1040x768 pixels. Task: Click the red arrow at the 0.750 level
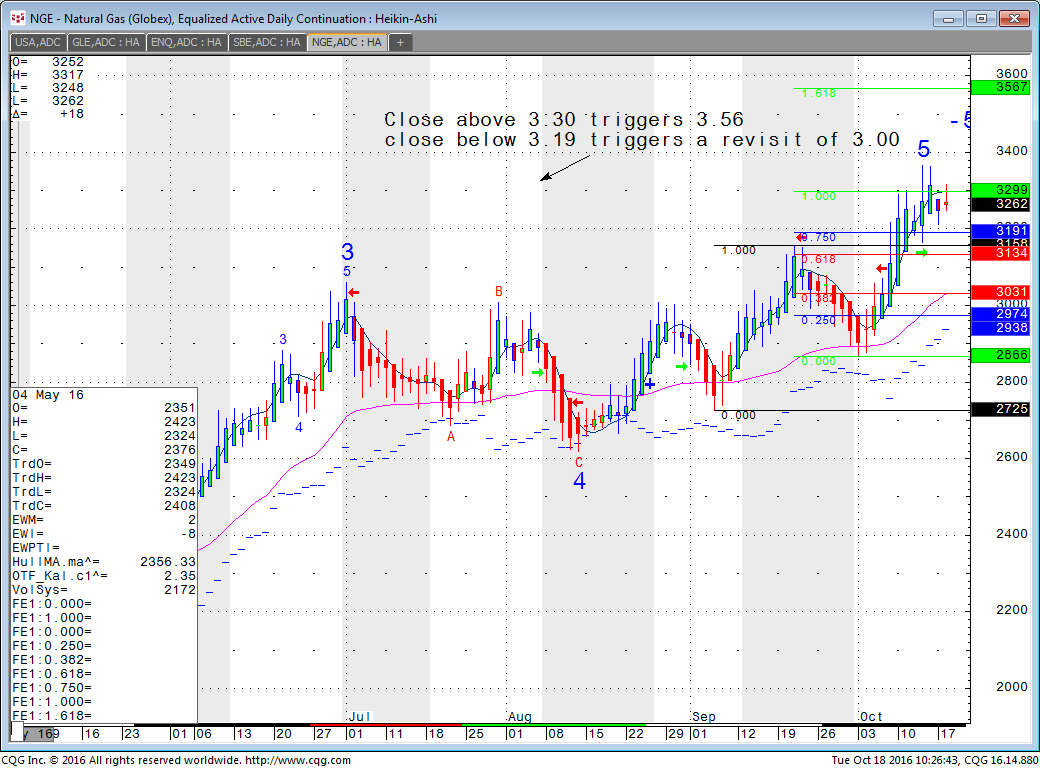click(801, 237)
